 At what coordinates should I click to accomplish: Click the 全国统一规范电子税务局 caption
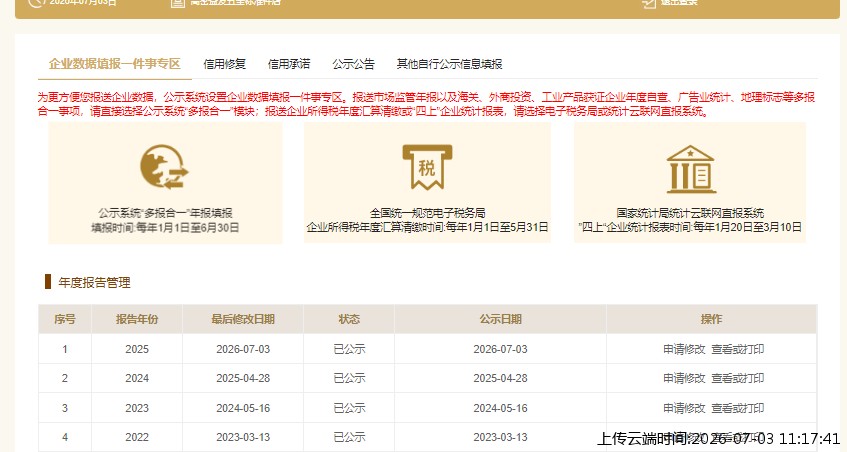[x=427, y=213]
